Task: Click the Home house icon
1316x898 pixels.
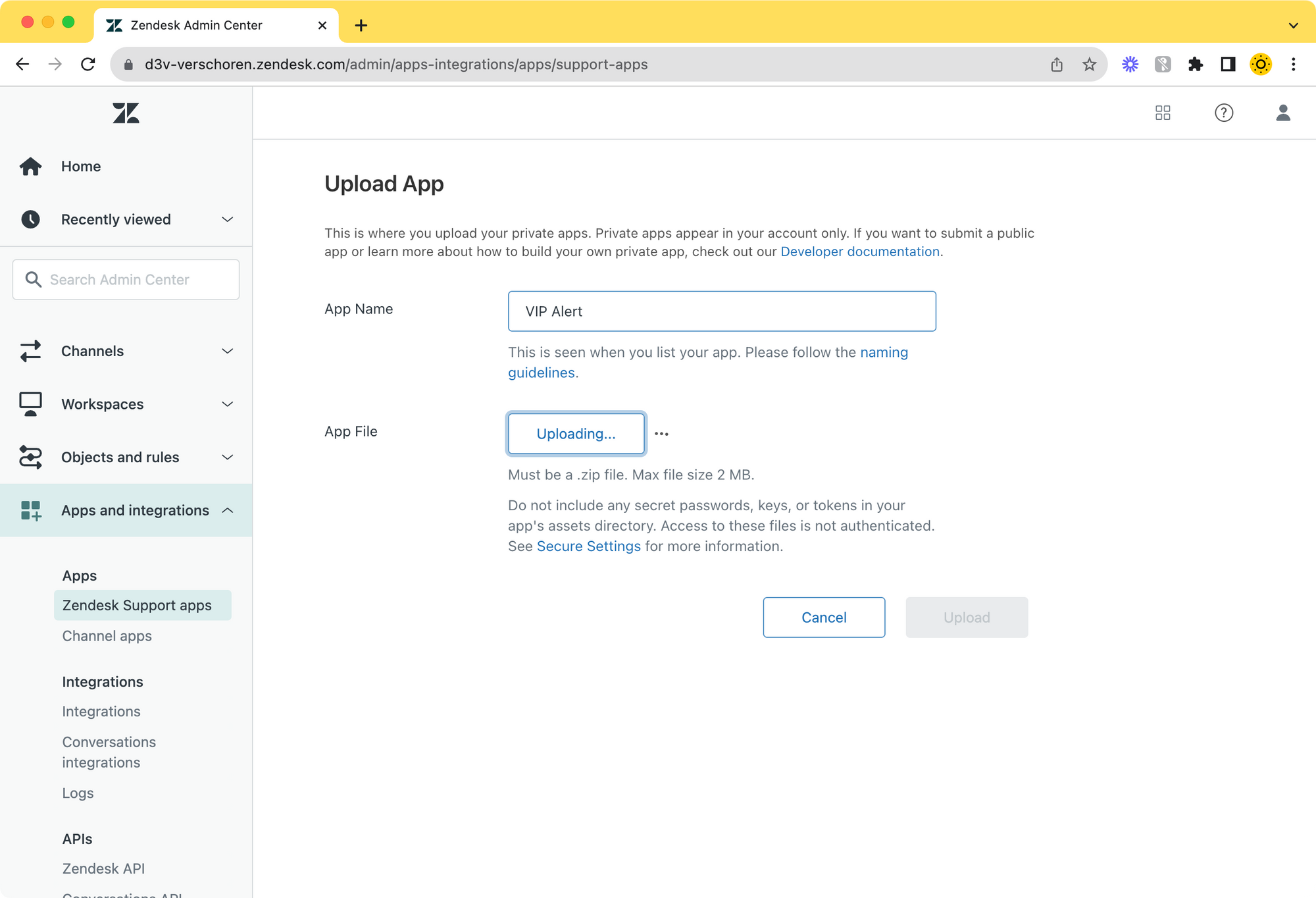Action: click(30, 167)
